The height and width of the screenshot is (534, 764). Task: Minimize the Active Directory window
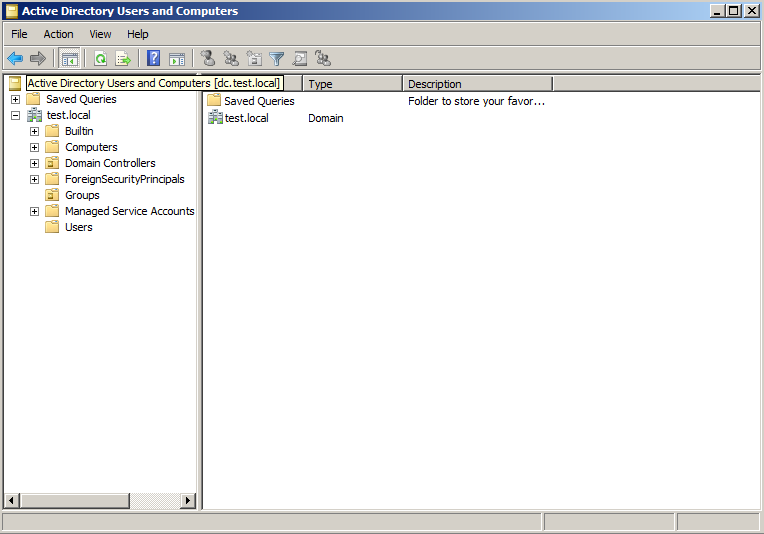click(716, 11)
